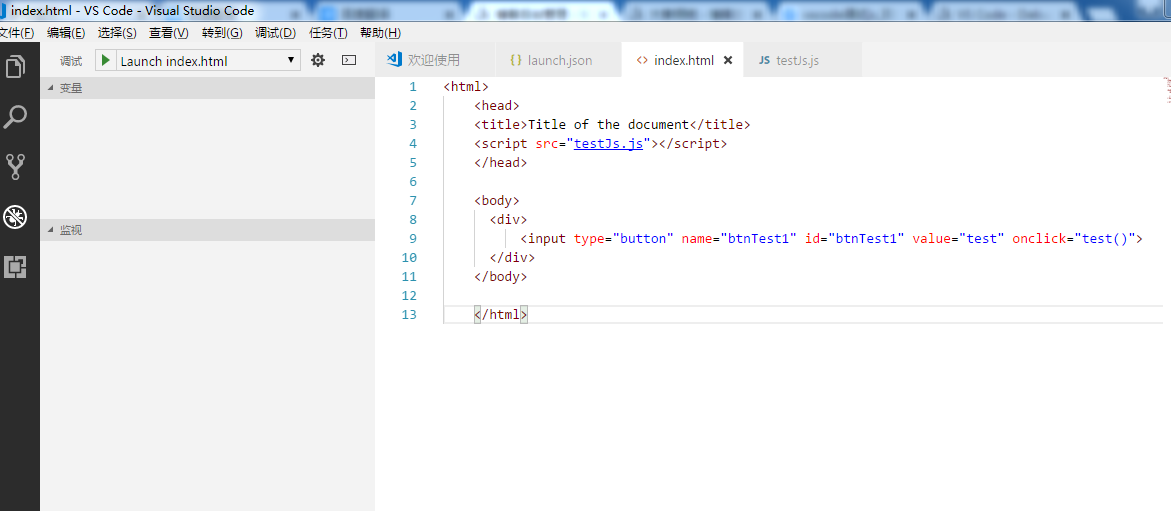Open the 查看(V) menu
Image resolution: width=1171 pixels, height=511 pixels.
tap(169, 33)
